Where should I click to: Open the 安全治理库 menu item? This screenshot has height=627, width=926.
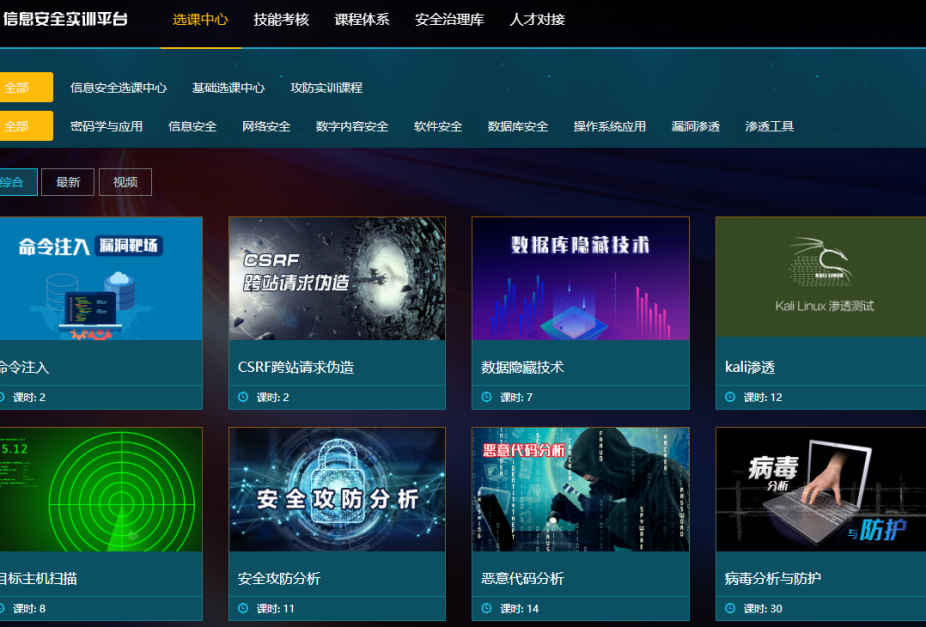tap(449, 19)
